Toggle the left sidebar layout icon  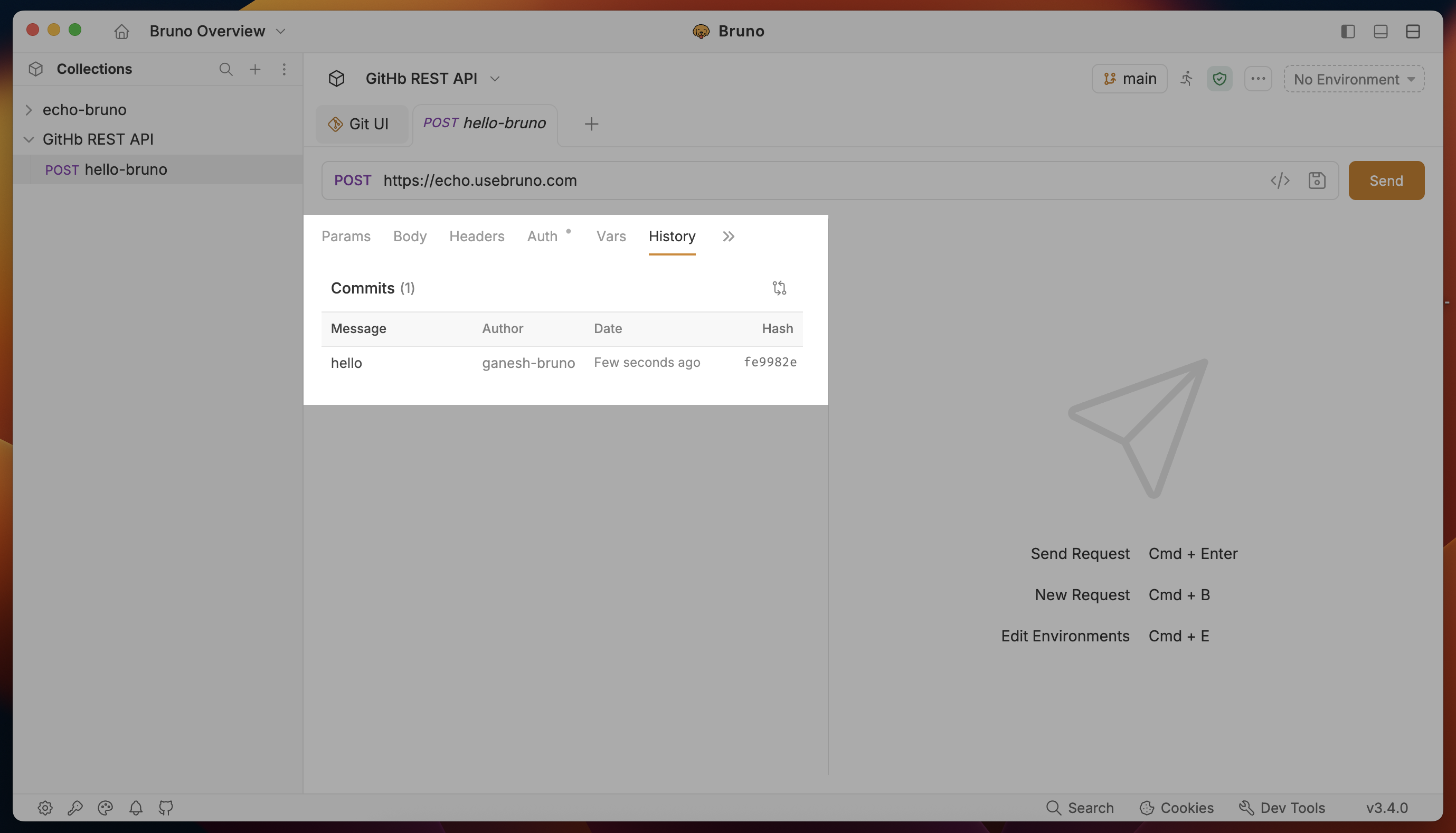click(1347, 31)
